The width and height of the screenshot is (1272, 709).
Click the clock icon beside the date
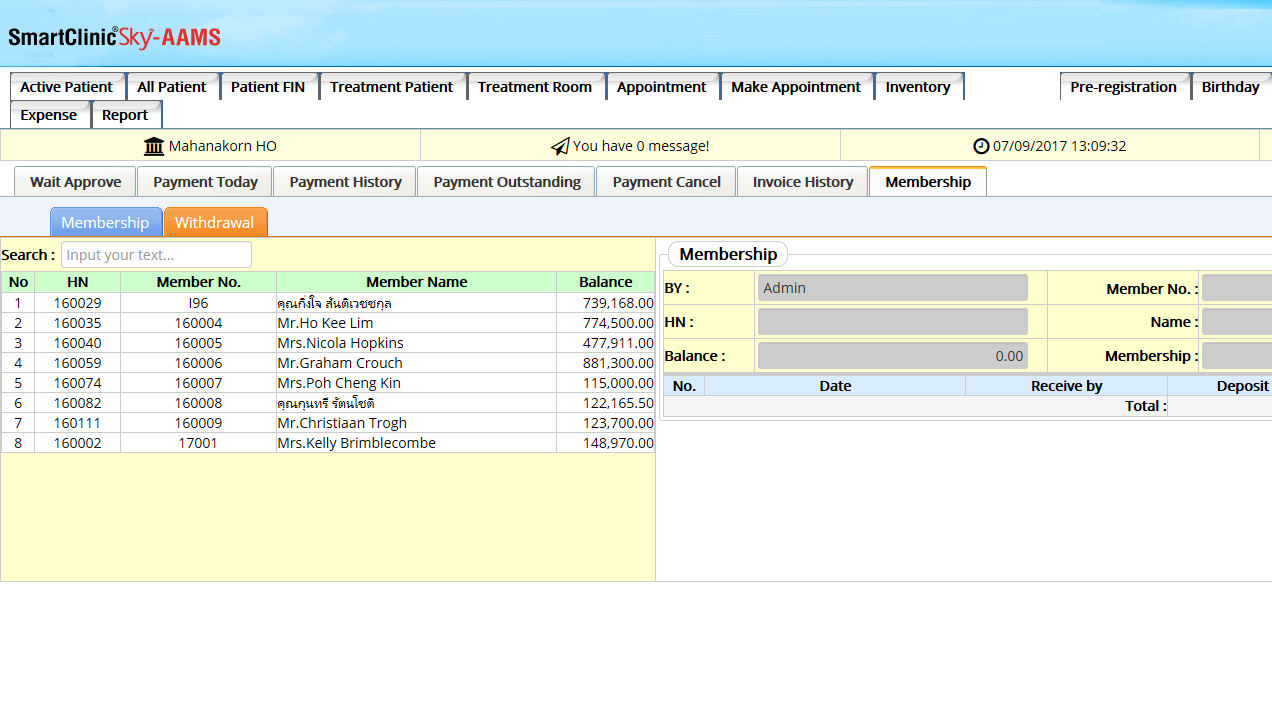click(981, 146)
